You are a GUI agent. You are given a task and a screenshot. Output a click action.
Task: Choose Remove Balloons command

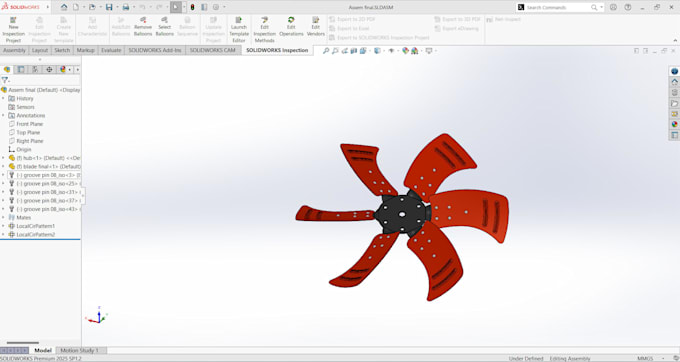point(143,26)
